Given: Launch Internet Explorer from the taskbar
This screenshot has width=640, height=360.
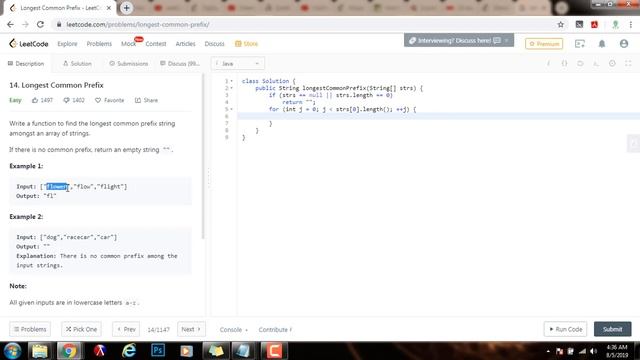Looking at the screenshot, I should click(129, 351).
